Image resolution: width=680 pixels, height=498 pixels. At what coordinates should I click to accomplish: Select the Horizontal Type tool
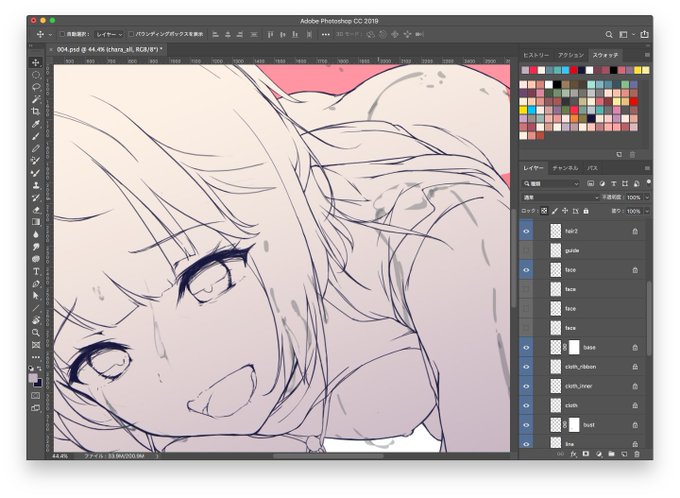pyautogui.click(x=36, y=272)
